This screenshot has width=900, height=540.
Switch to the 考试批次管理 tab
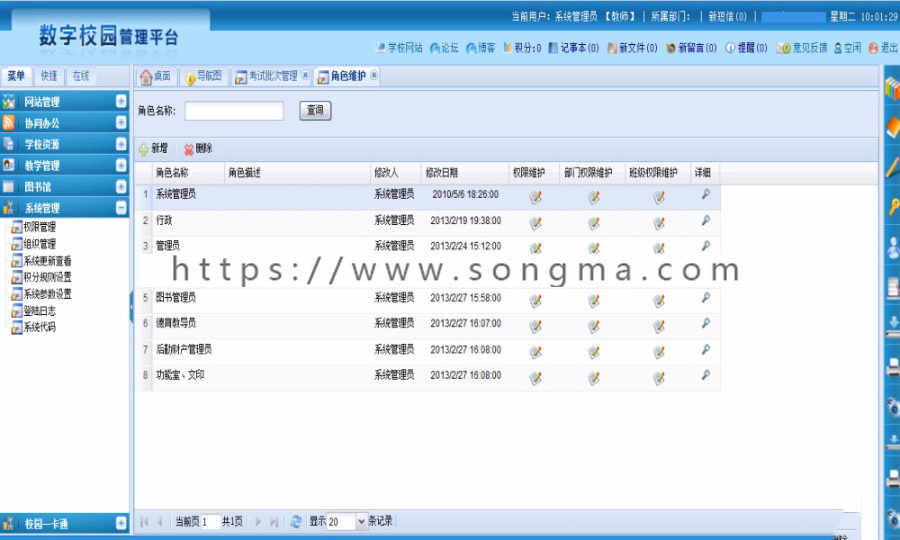click(x=269, y=76)
